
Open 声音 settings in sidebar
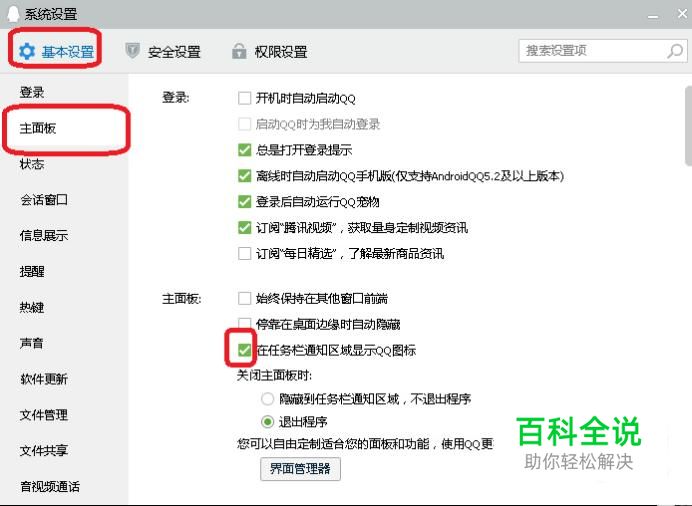(32, 343)
